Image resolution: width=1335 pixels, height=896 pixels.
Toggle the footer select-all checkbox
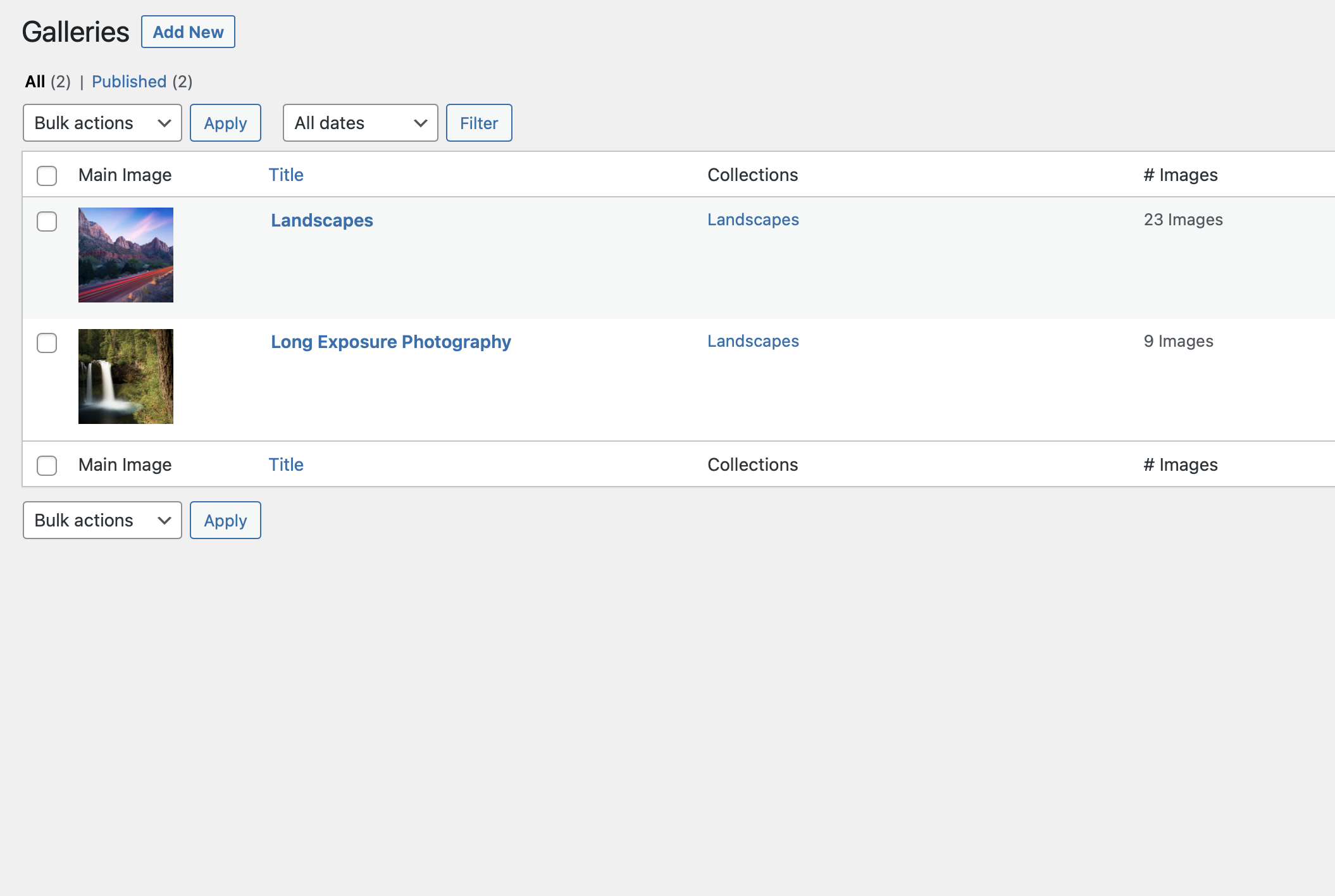[x=47, y=466]
